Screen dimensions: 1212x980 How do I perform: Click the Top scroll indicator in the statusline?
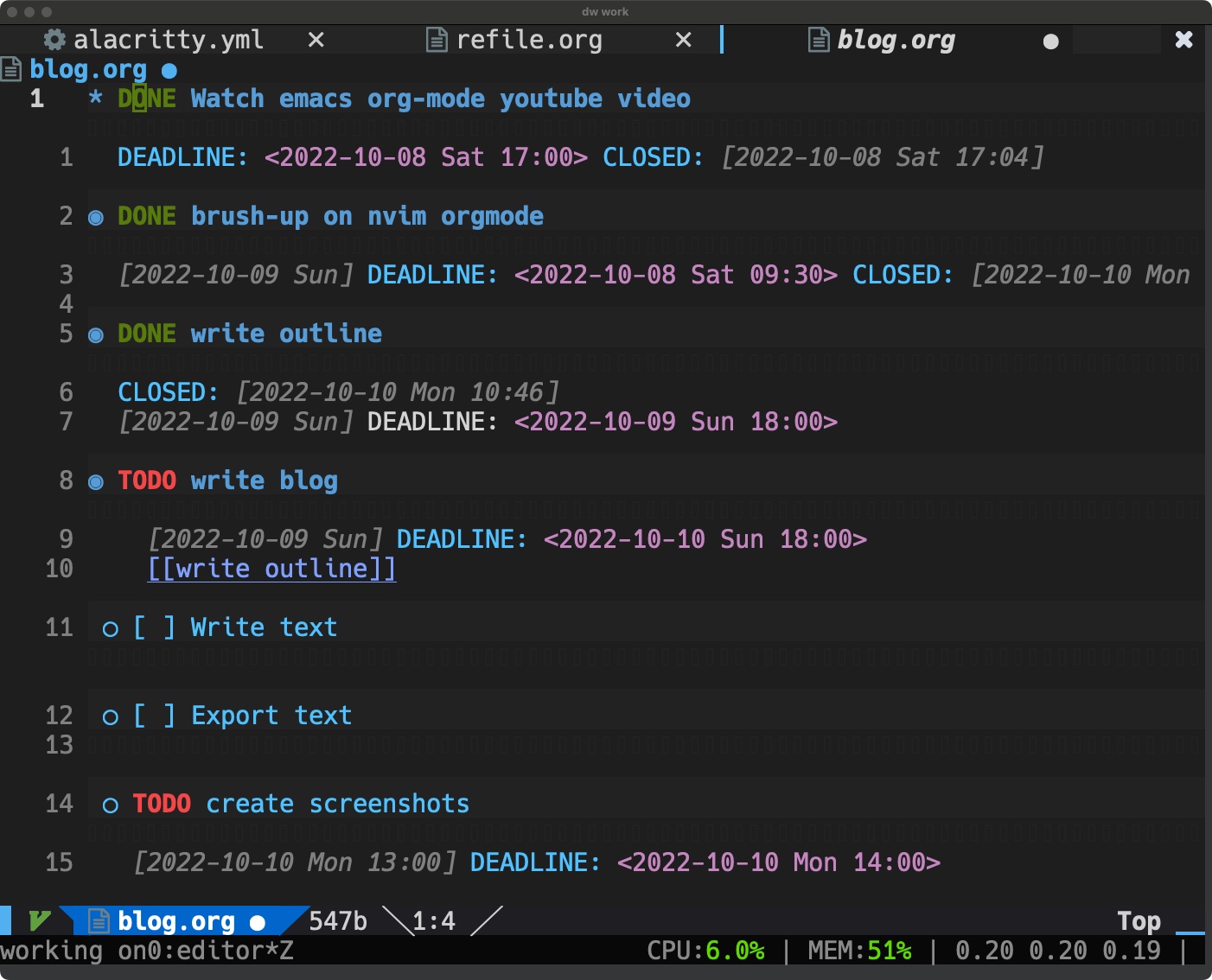tap(1139, 921)
